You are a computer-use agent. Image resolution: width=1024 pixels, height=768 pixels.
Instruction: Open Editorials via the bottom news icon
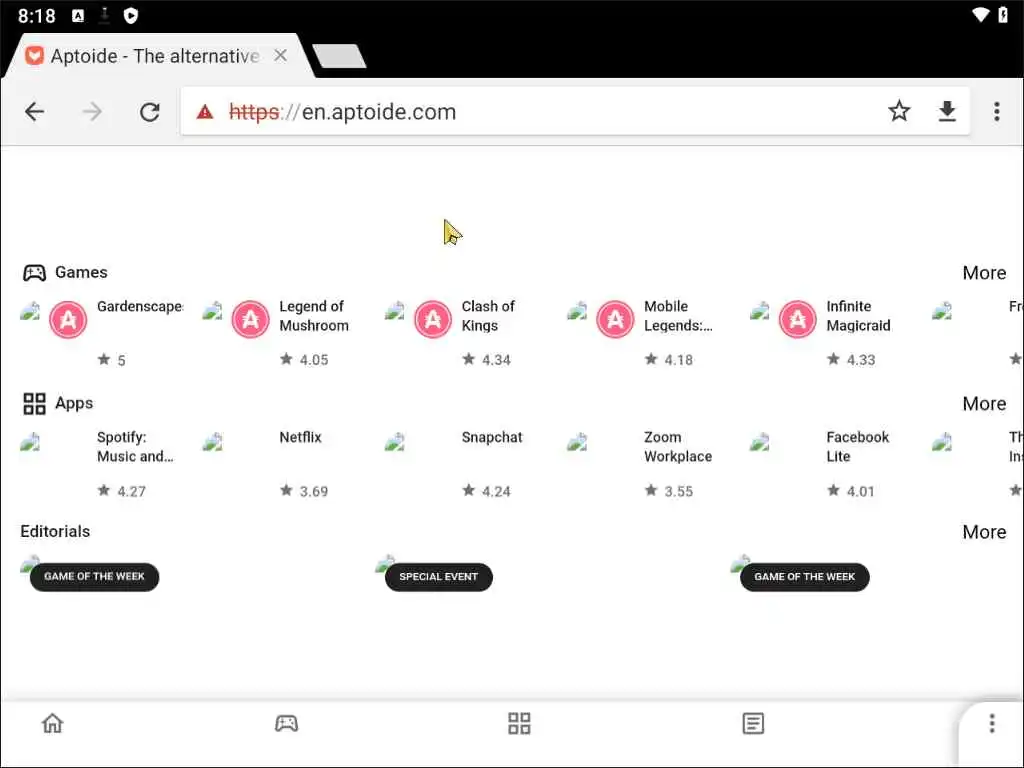tap(753, 723)
